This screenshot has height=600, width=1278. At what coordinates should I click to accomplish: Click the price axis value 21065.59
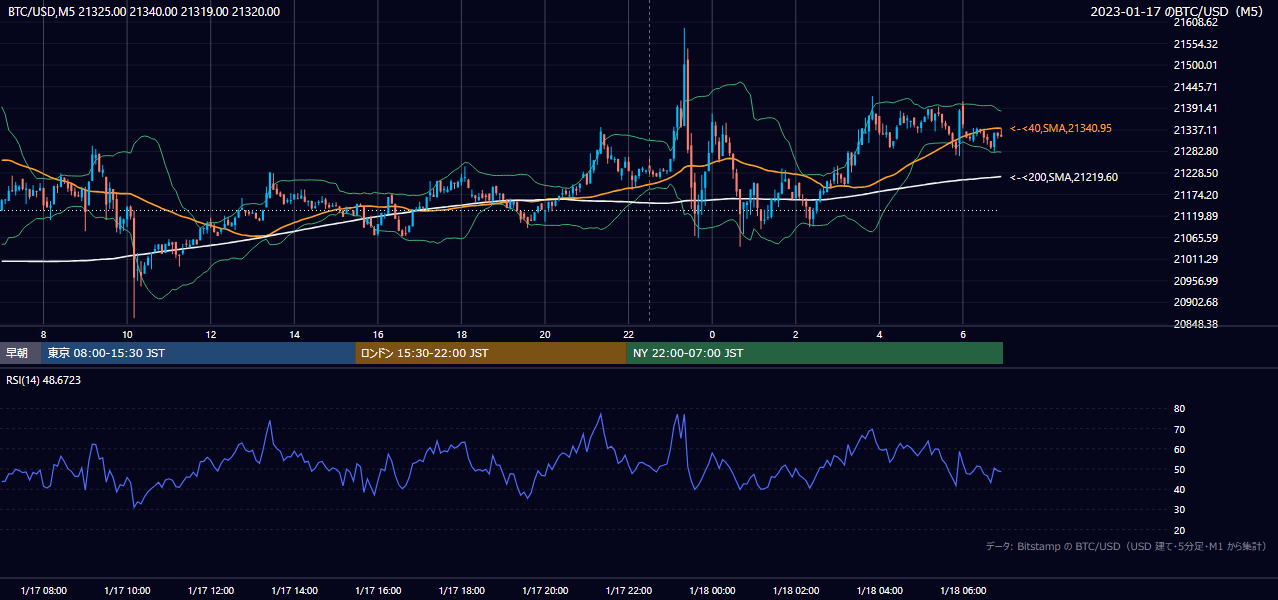pyautogui.click(x=1195, y=238)
